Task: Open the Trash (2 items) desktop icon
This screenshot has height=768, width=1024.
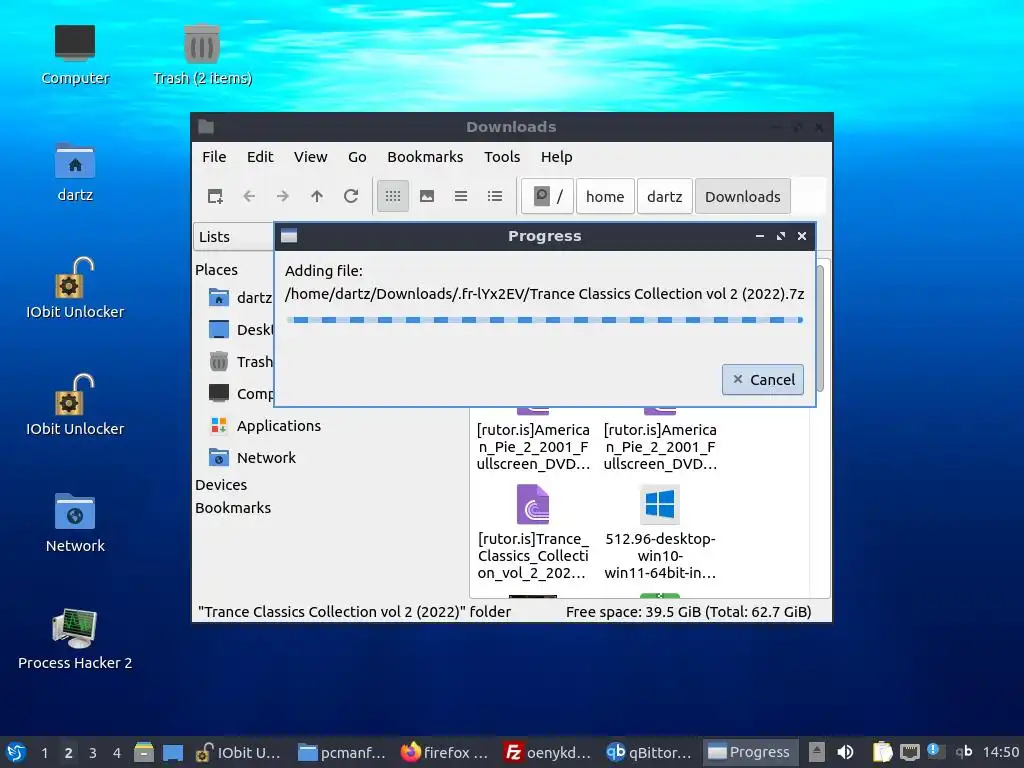Action: 202,55
